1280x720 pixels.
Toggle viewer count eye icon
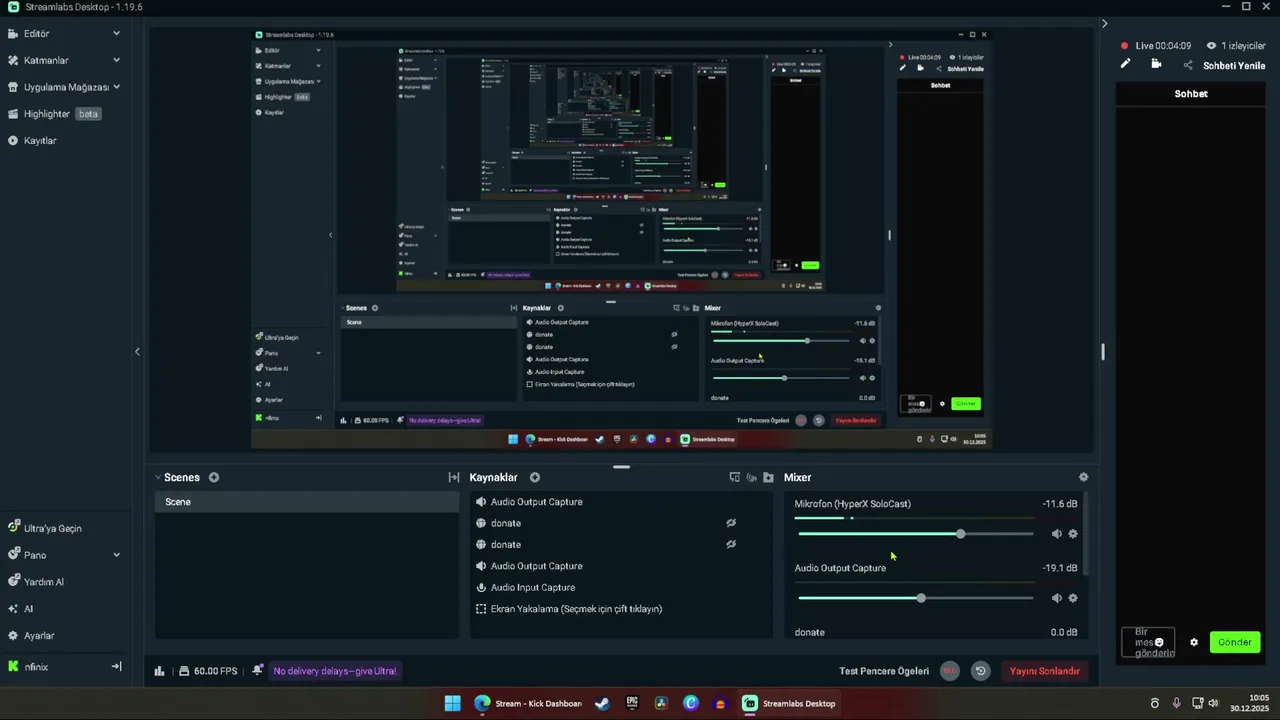pyautogui.click(x=1211, y=46)
